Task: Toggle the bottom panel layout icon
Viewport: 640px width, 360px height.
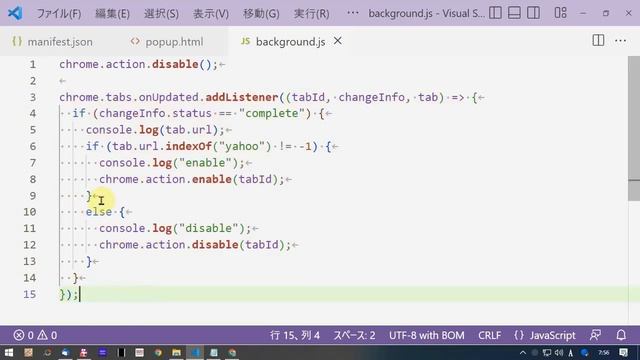Action: (x=514, y=13)
